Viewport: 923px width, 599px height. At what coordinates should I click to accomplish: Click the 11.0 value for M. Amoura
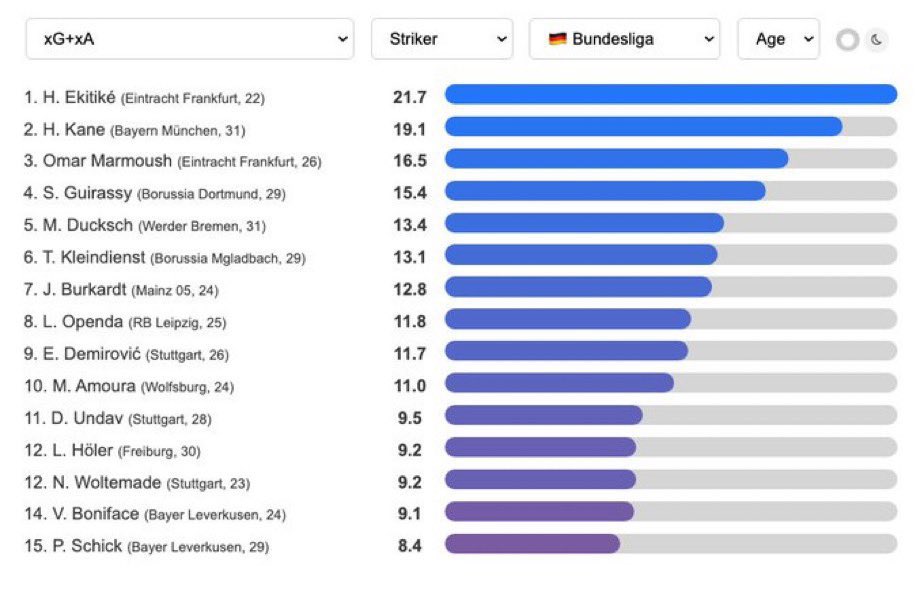tap(410, 386)
